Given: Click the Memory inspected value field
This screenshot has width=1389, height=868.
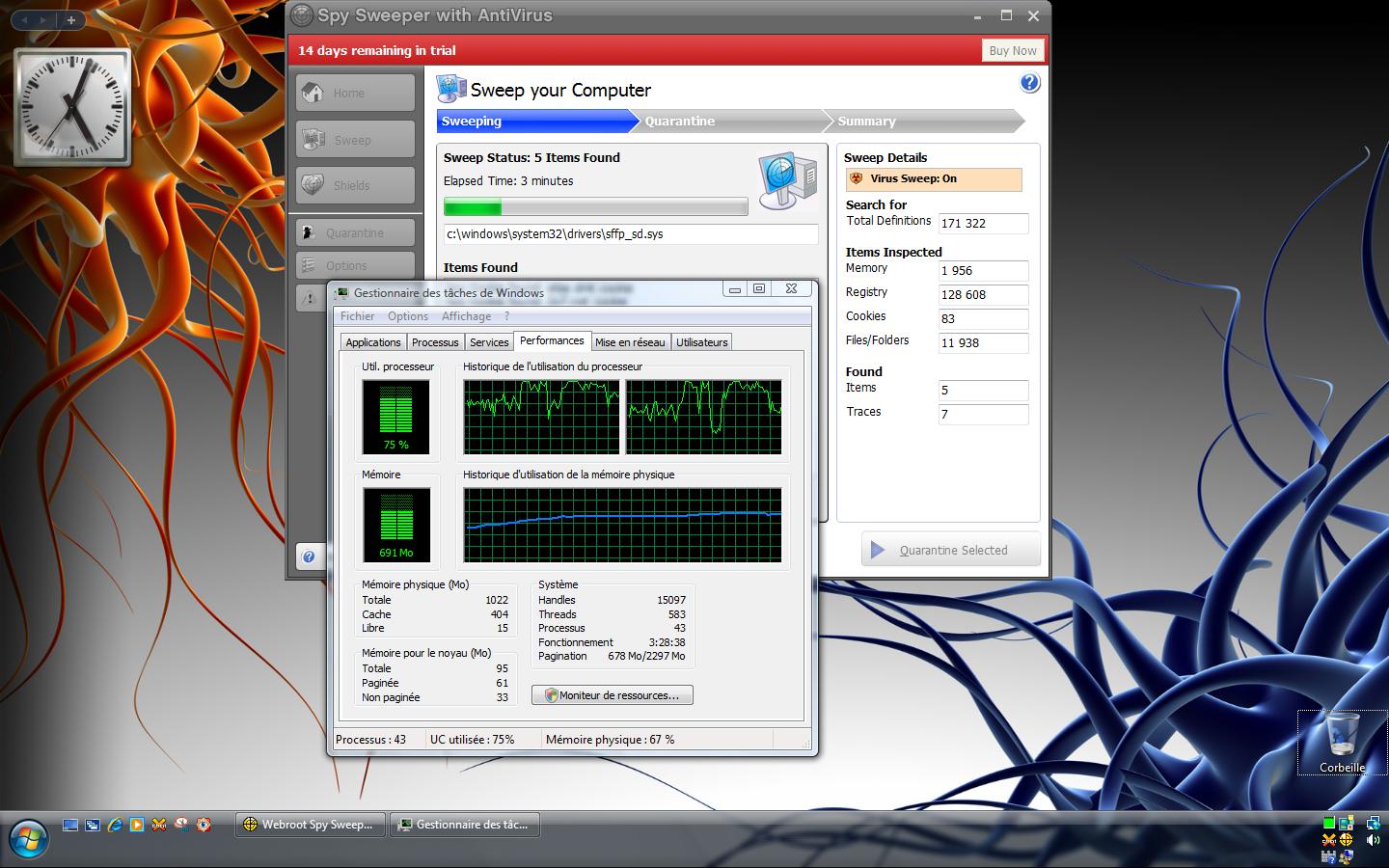Looking at the screenshot, I should [983, 271].
